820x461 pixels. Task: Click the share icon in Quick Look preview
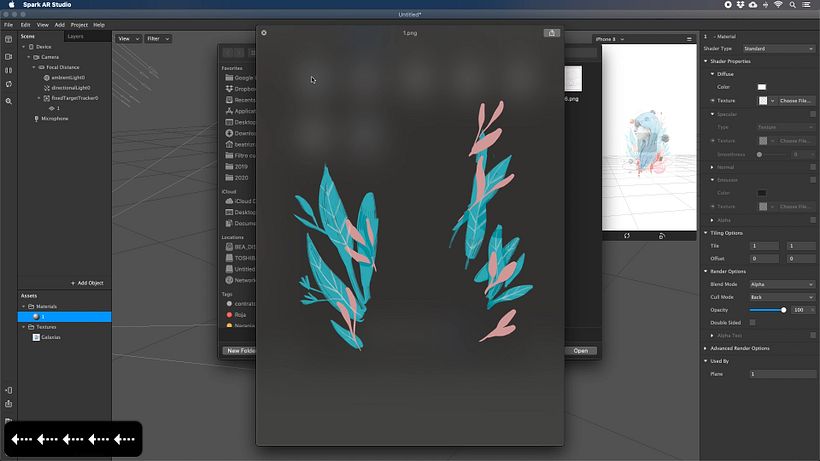click(x=551, y=33)
